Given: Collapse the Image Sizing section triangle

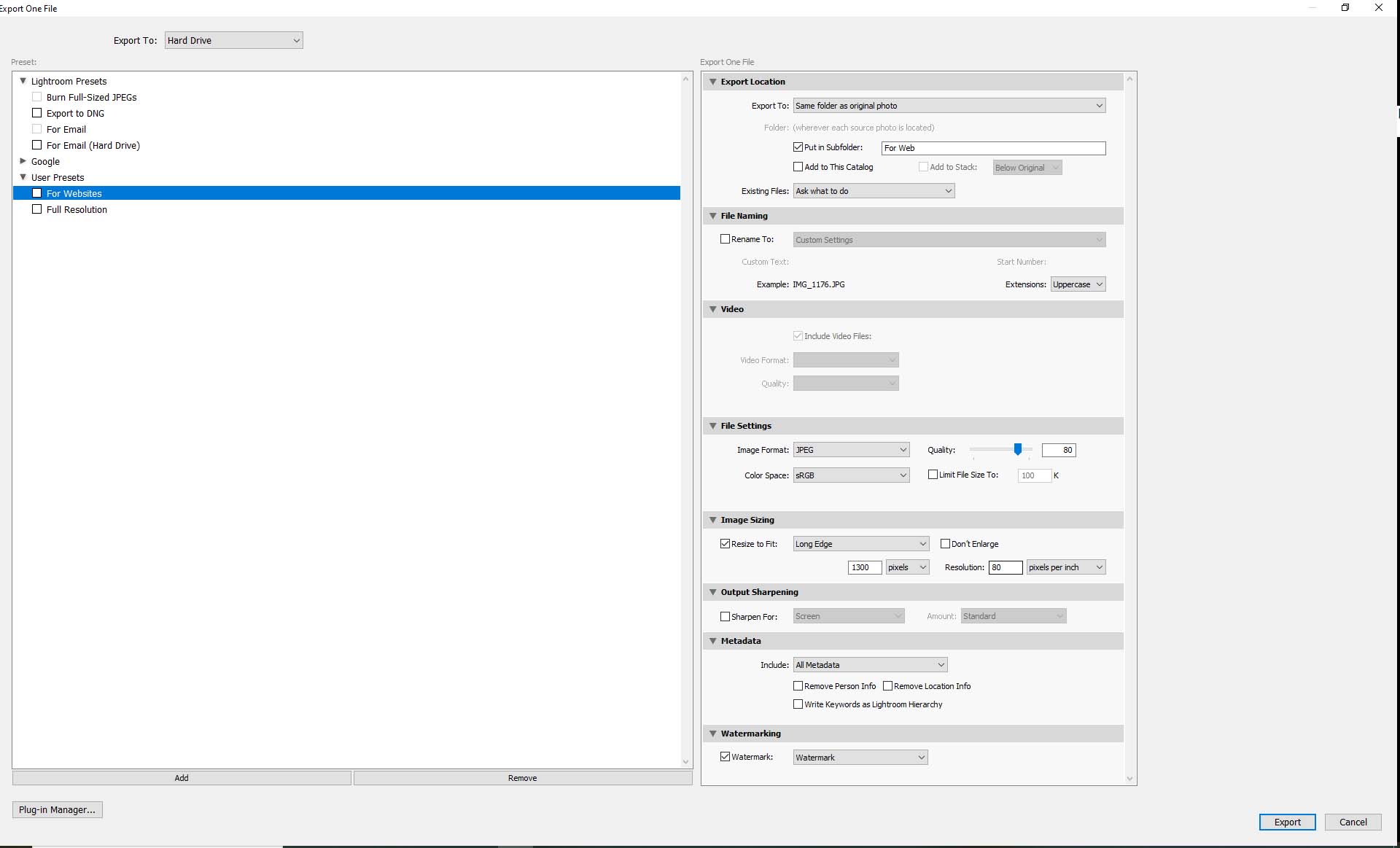Looking at the screenshot, I should coord(713,520).
